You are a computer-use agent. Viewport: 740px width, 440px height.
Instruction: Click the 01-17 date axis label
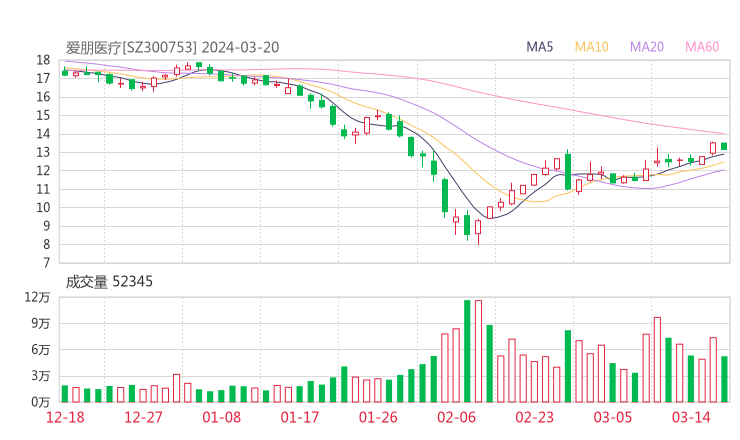coord(300,417)
